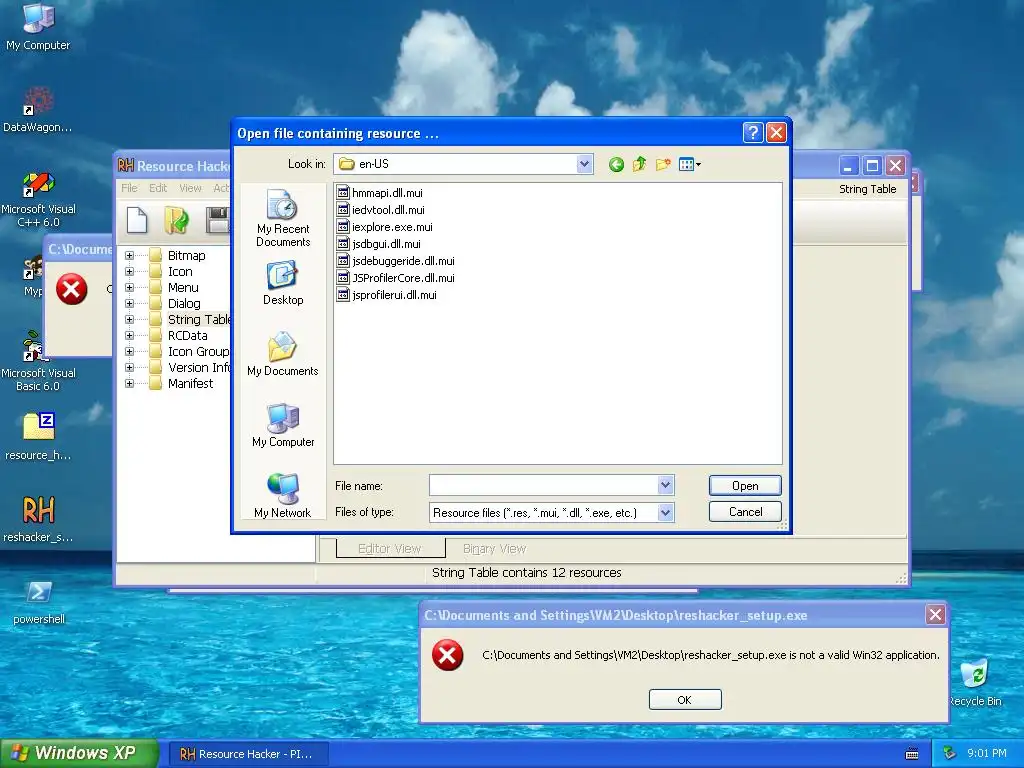Go back using the green arrow in the dialog

pos(616,165)
